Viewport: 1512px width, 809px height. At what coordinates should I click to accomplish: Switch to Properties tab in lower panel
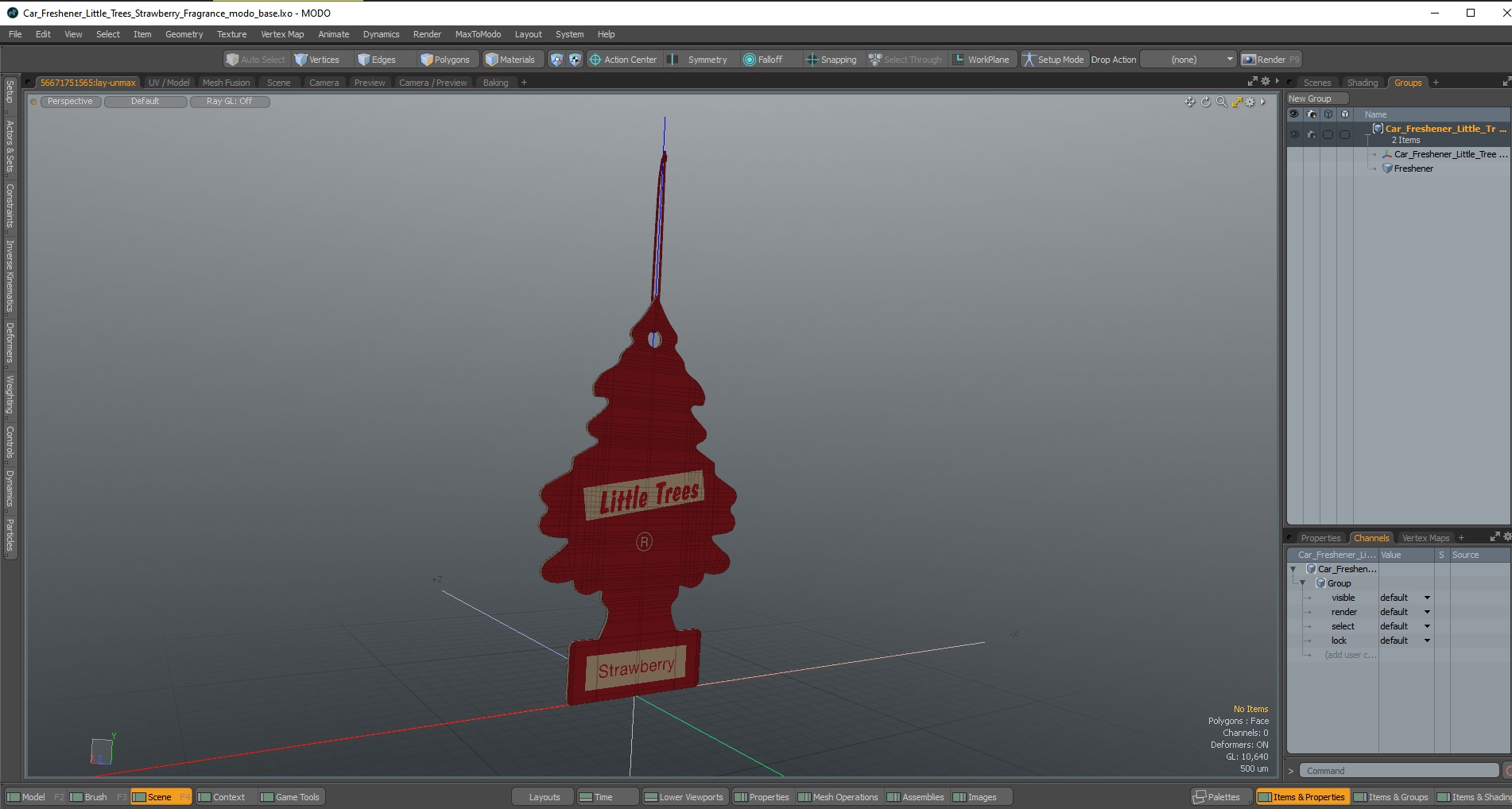coord(1320,538)
